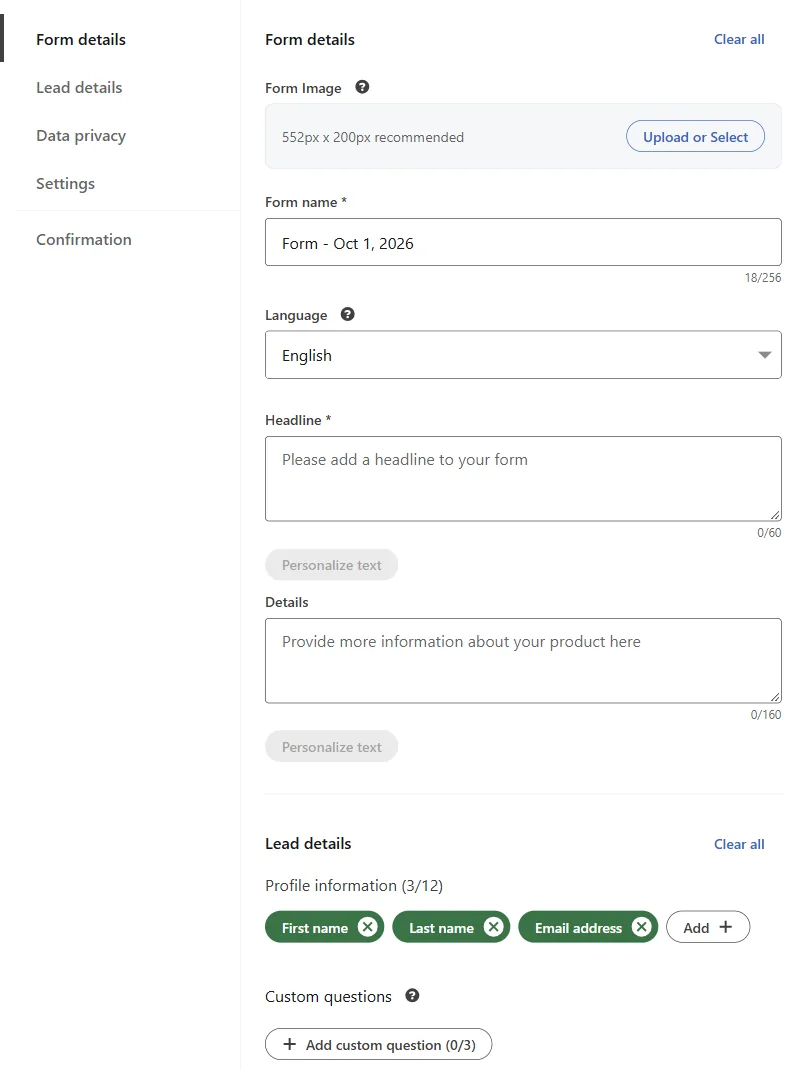Click the resize grip of the Headline text area
800x1070 pixels.
click(775, 515)
